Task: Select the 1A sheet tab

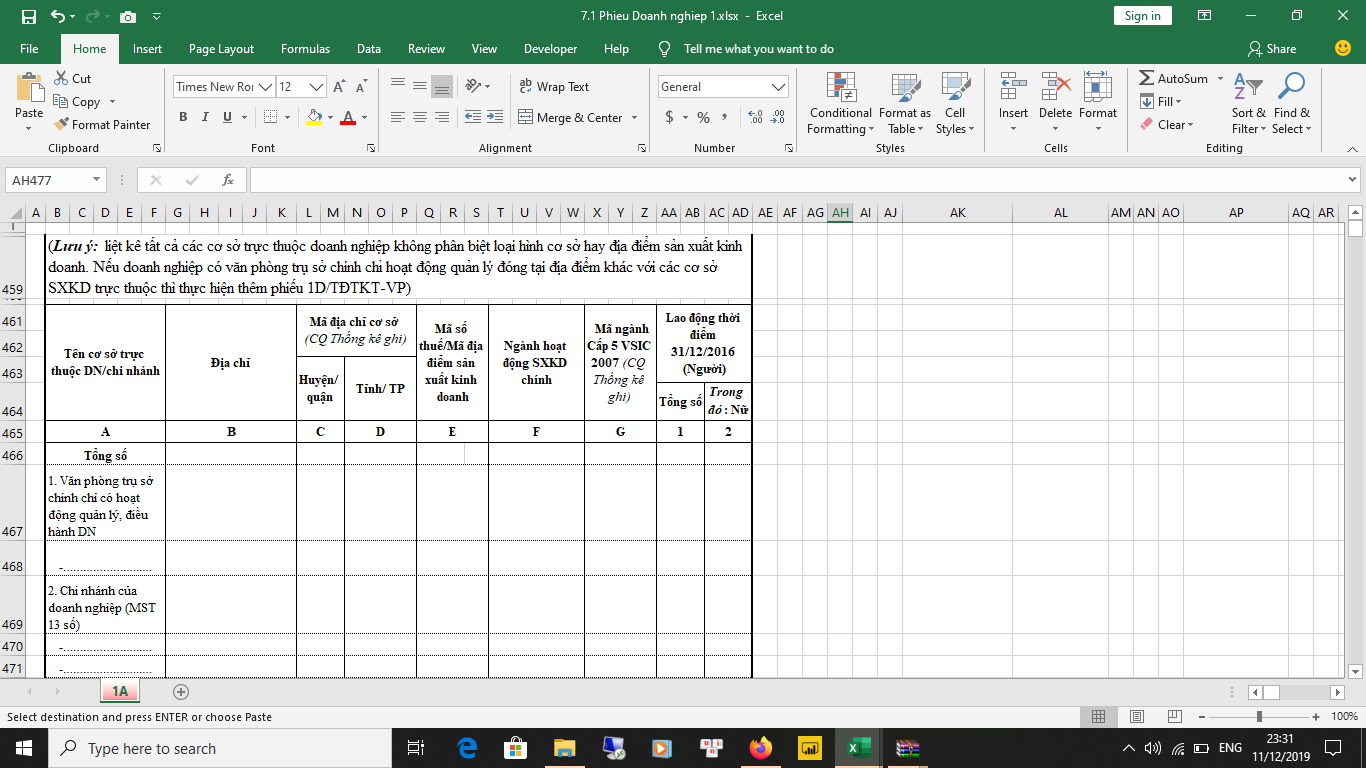Action: point(120,691)
